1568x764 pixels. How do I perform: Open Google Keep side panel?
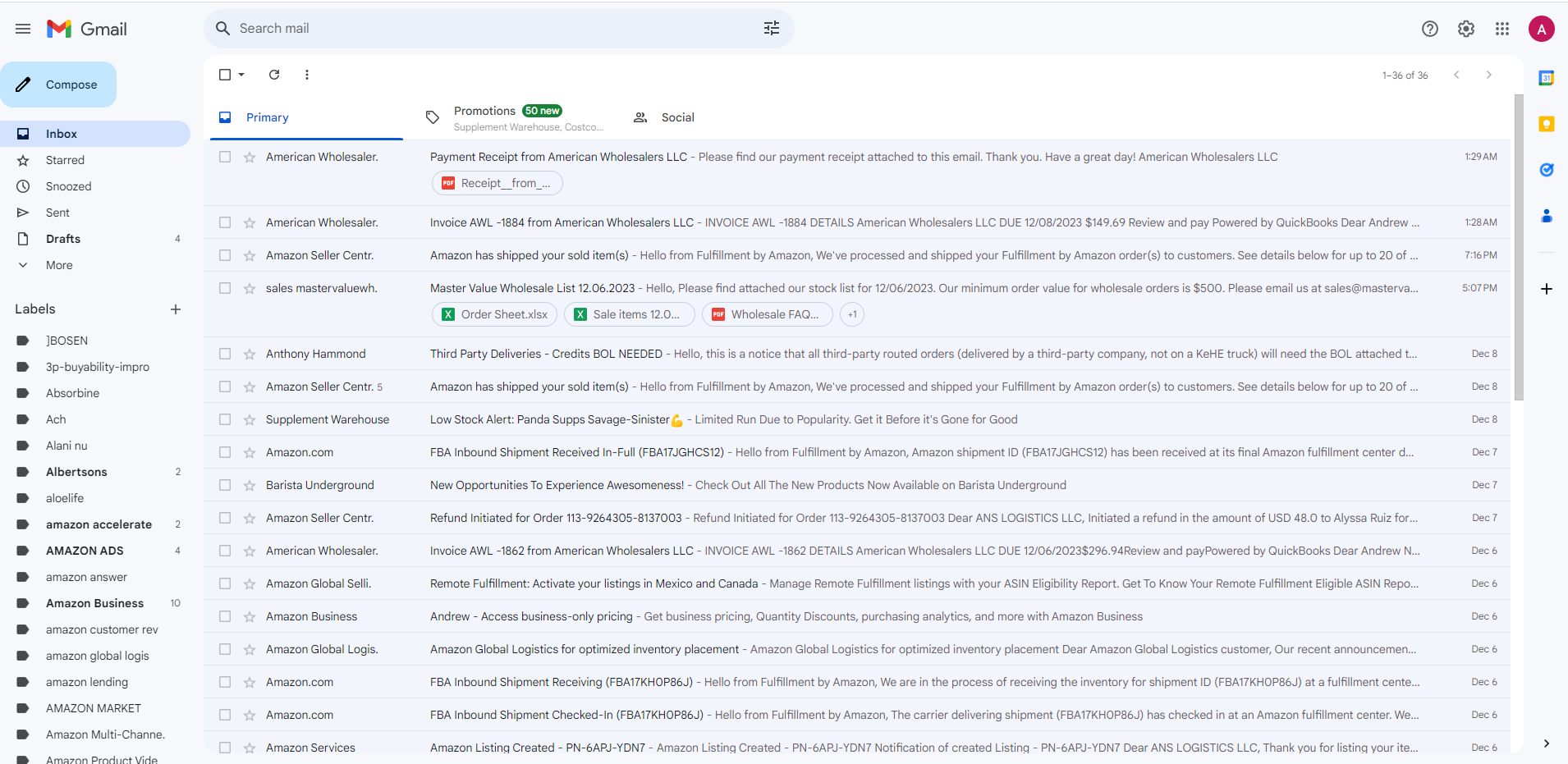click(1547, 124)
